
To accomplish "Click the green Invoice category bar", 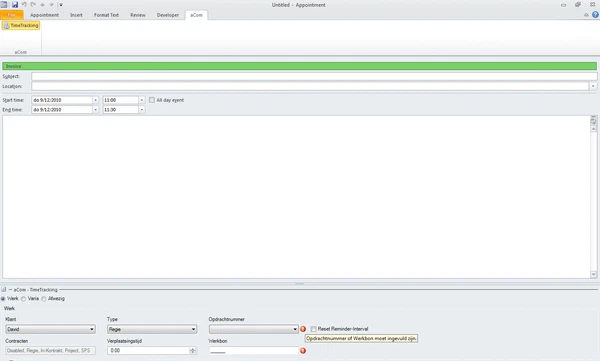I will pyautogui.click(x=299, y=66).
